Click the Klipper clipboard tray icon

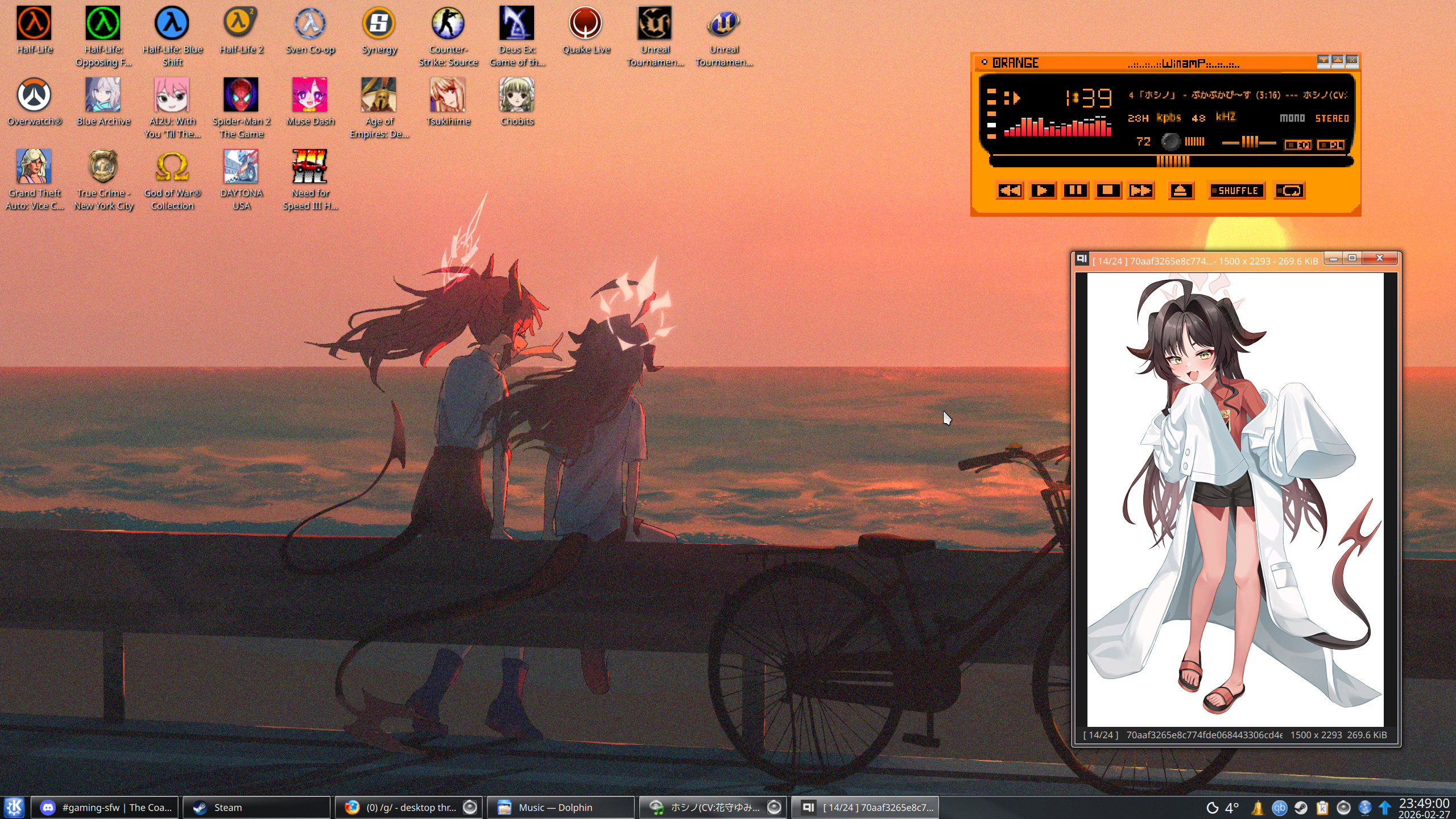[1322, 808]
